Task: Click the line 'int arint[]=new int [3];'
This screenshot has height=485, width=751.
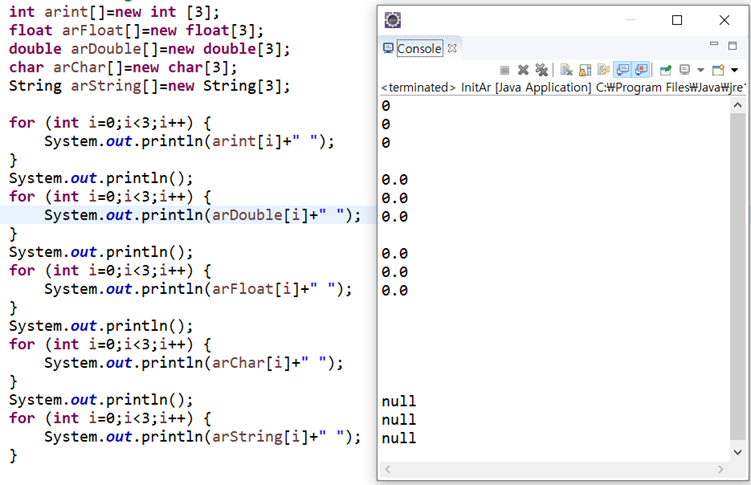Action: (x=114, y=11)
